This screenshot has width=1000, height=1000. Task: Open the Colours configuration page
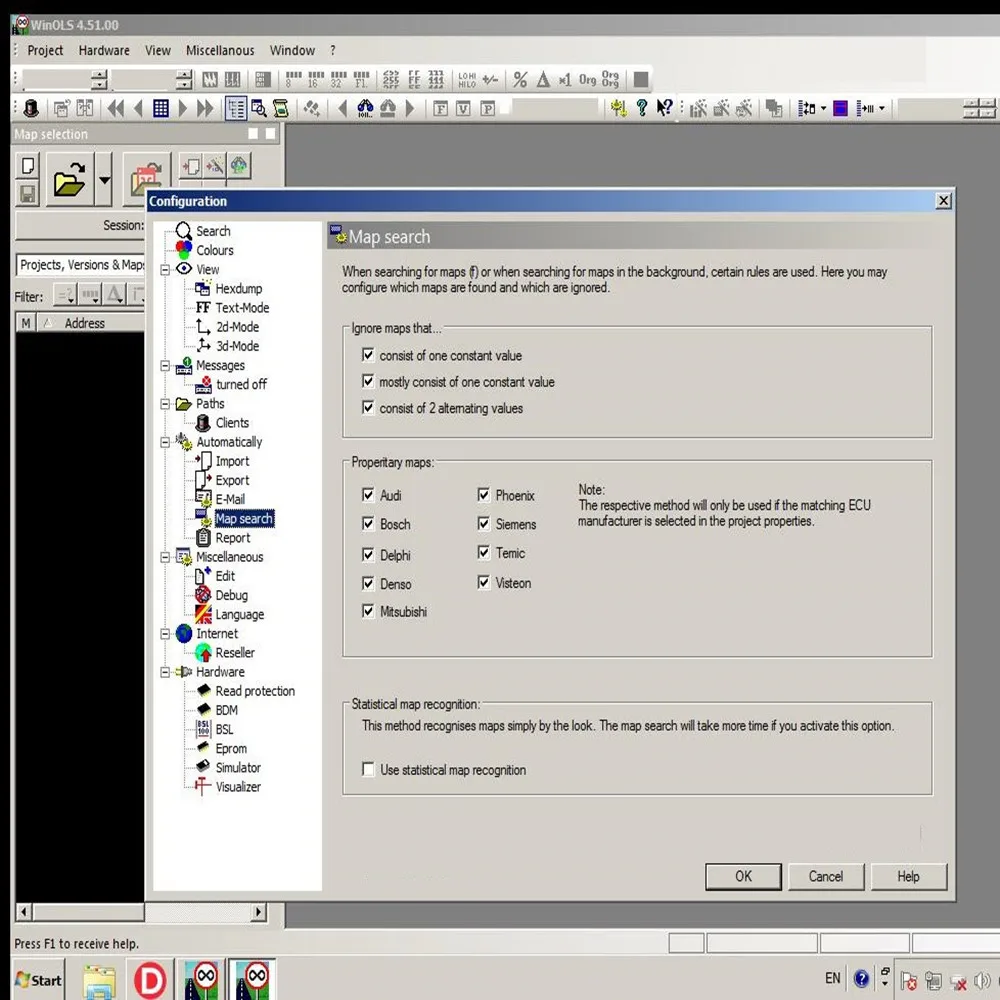214,250
